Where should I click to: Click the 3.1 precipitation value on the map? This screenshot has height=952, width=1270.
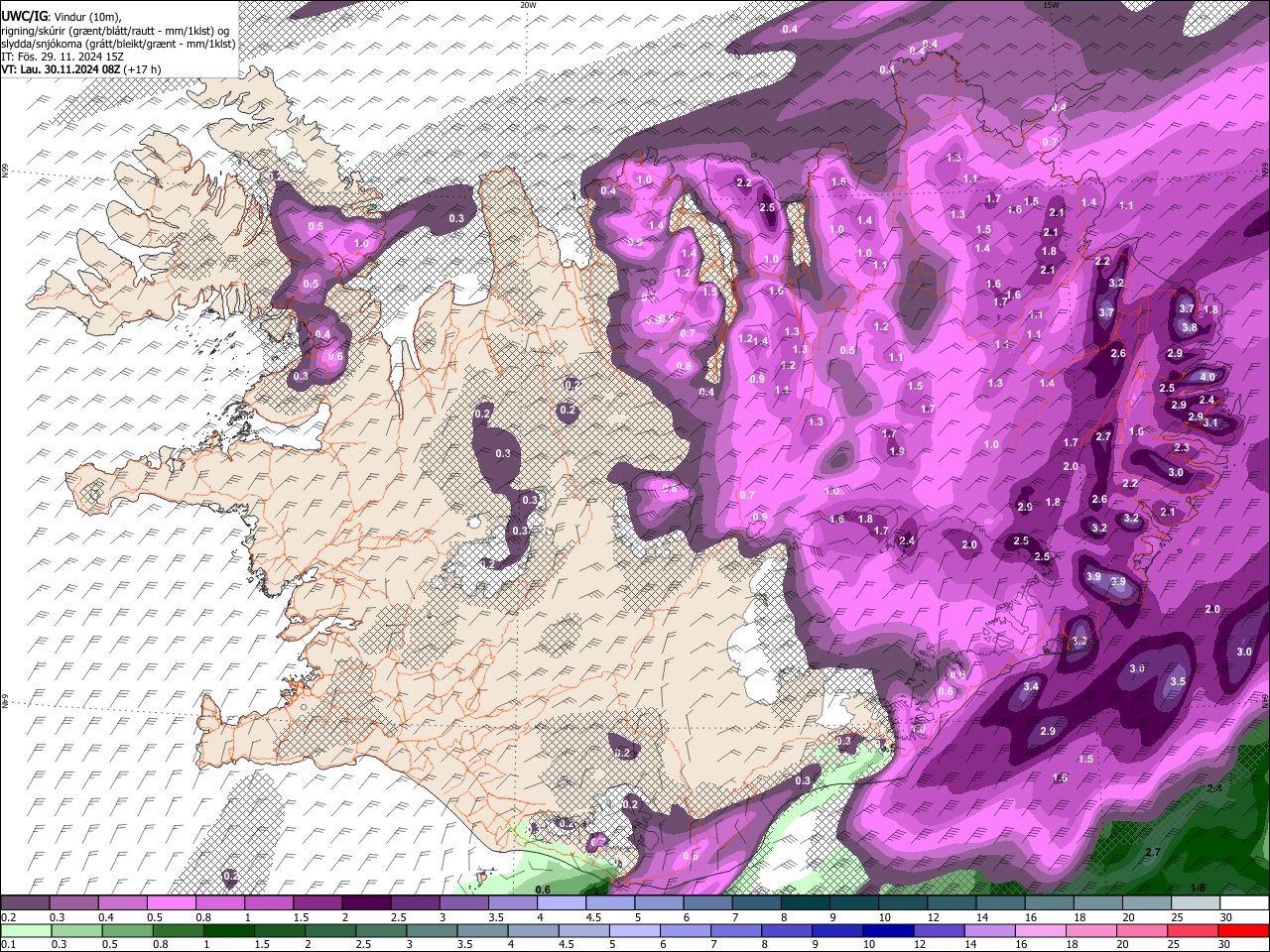point(1210,422)
